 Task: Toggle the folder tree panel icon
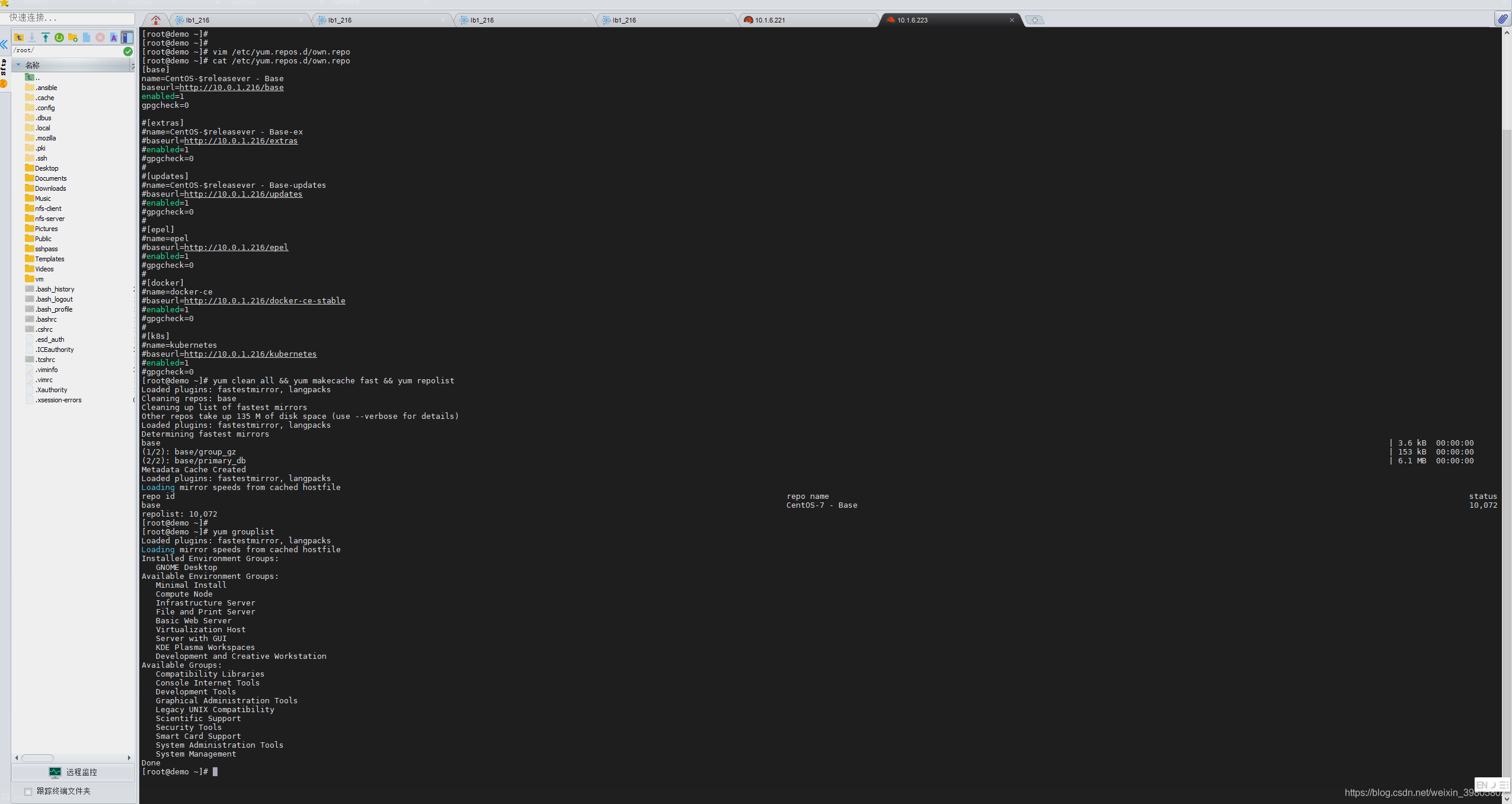tap(127, 37)
